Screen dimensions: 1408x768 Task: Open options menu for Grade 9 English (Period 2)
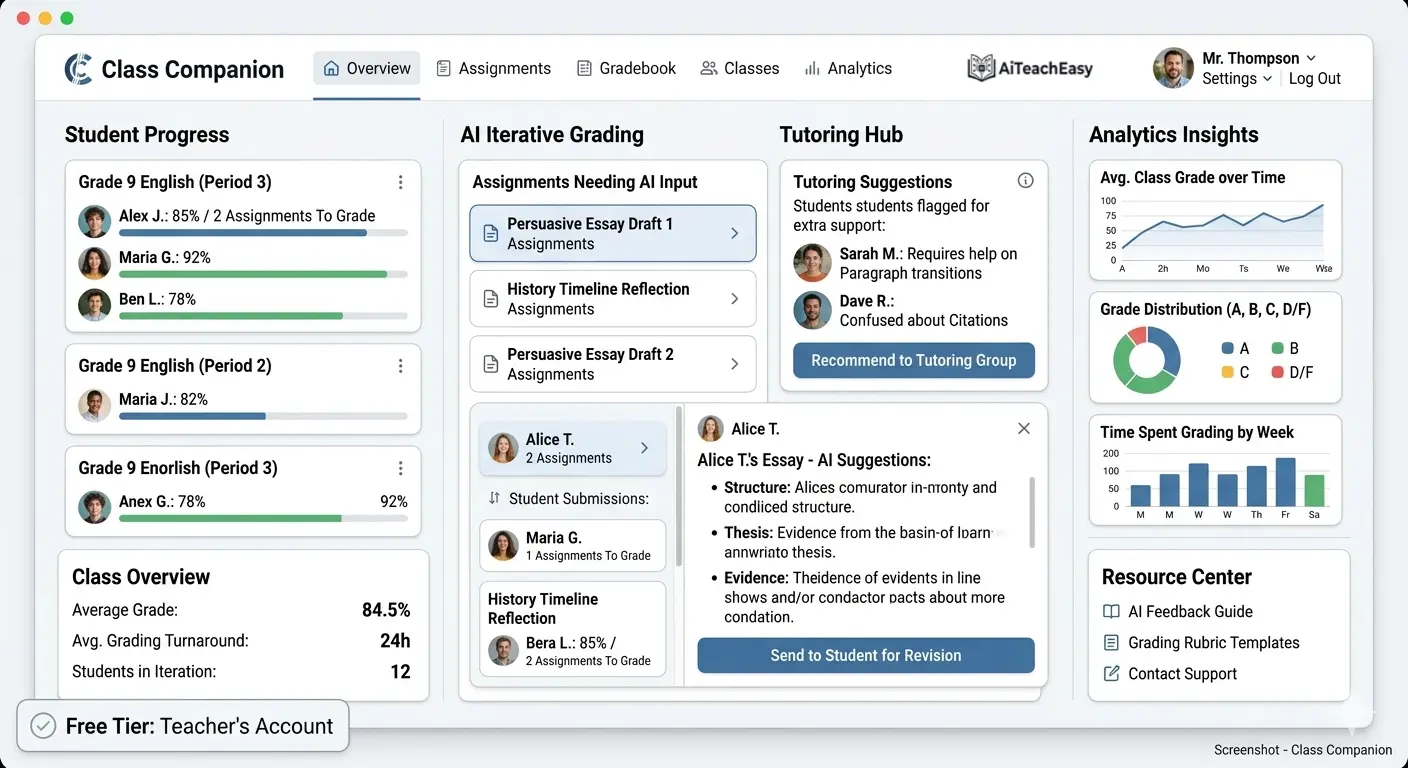coord(400,366)
